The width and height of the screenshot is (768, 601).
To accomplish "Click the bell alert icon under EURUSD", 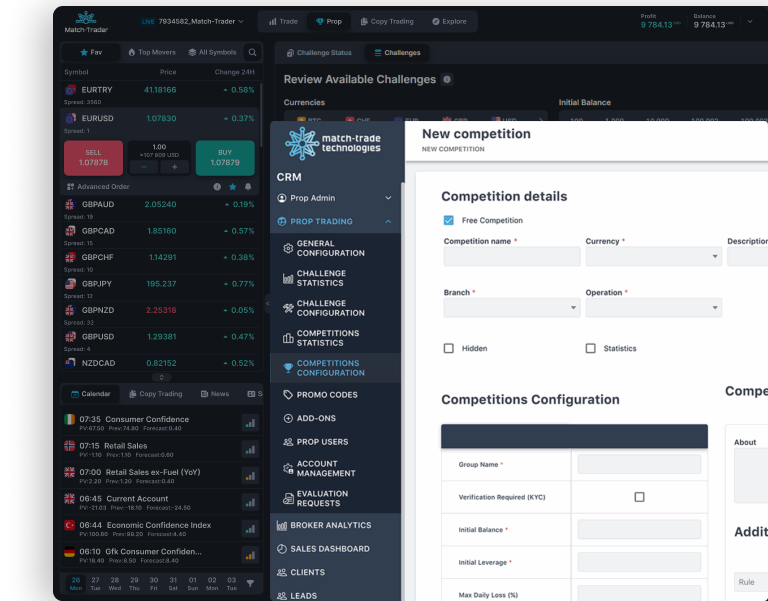I will point(248,186).
